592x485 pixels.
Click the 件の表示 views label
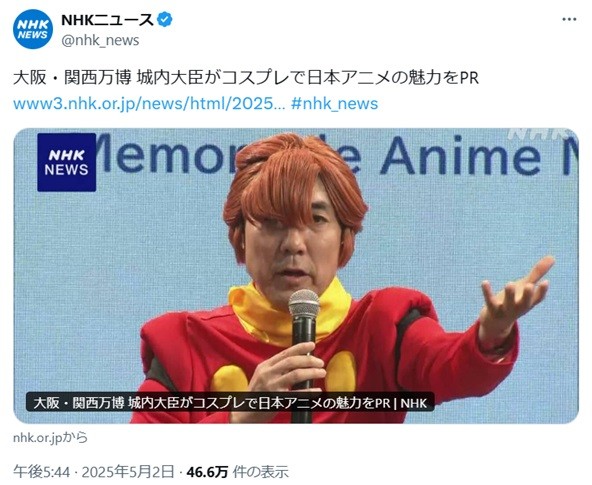(x=261, y=471)
